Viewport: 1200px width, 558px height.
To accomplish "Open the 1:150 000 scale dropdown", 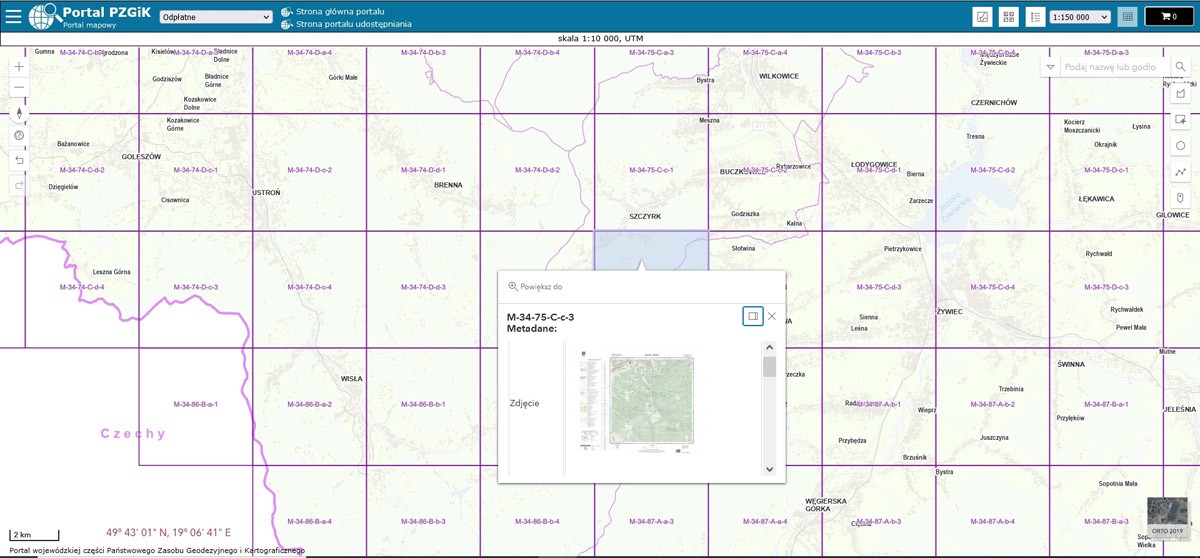I will [x=1081, y=17].
